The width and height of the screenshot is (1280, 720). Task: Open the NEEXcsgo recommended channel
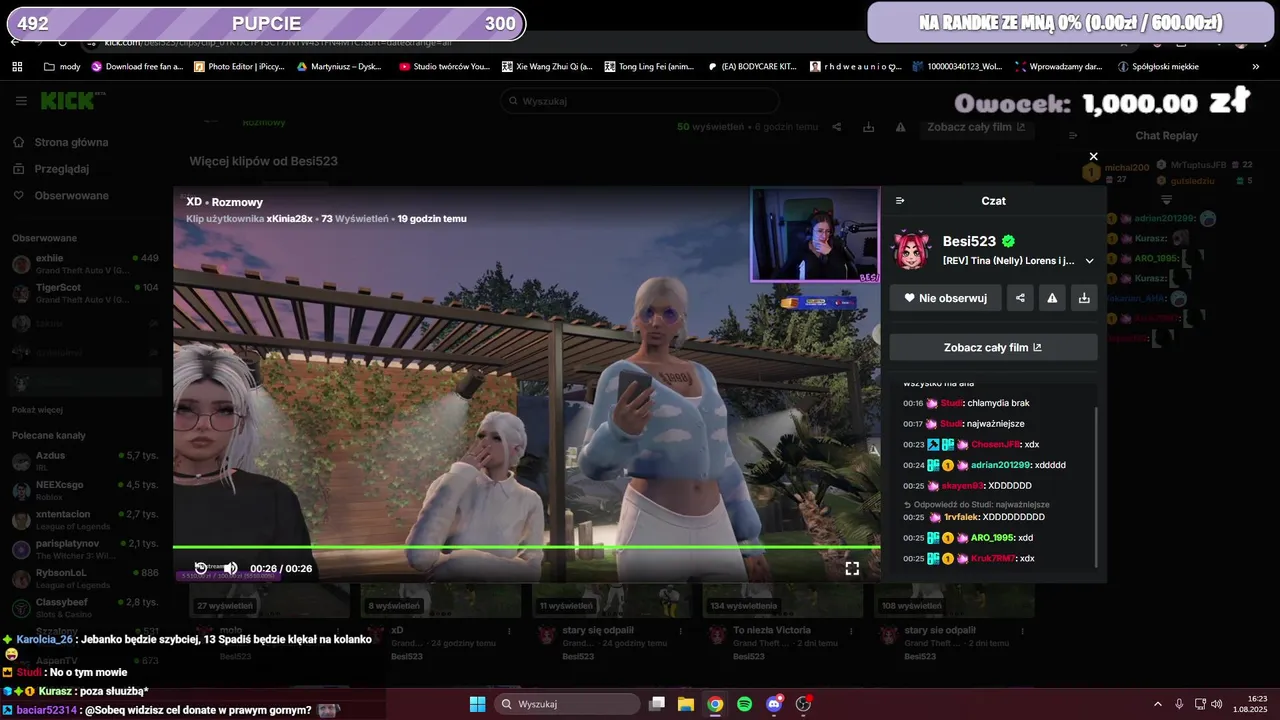point(84,491)
